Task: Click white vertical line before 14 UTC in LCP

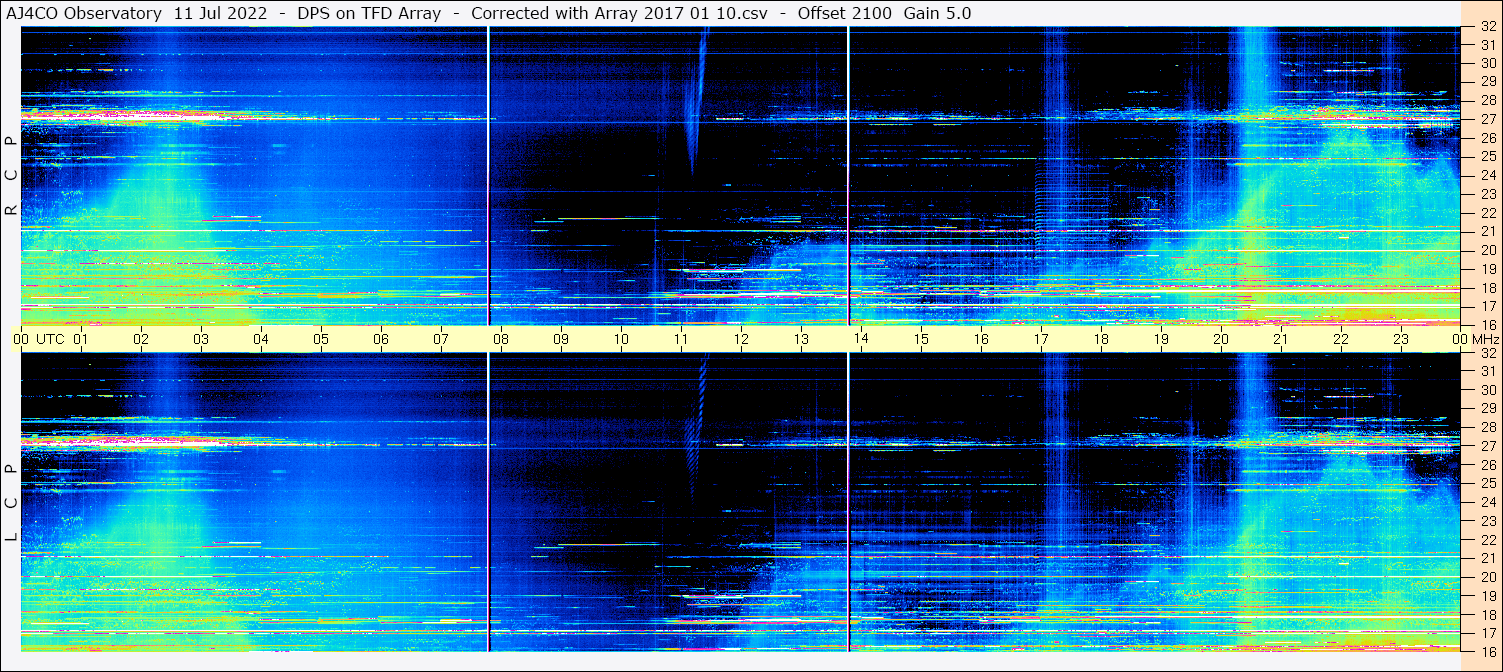Action: [848, 500]
